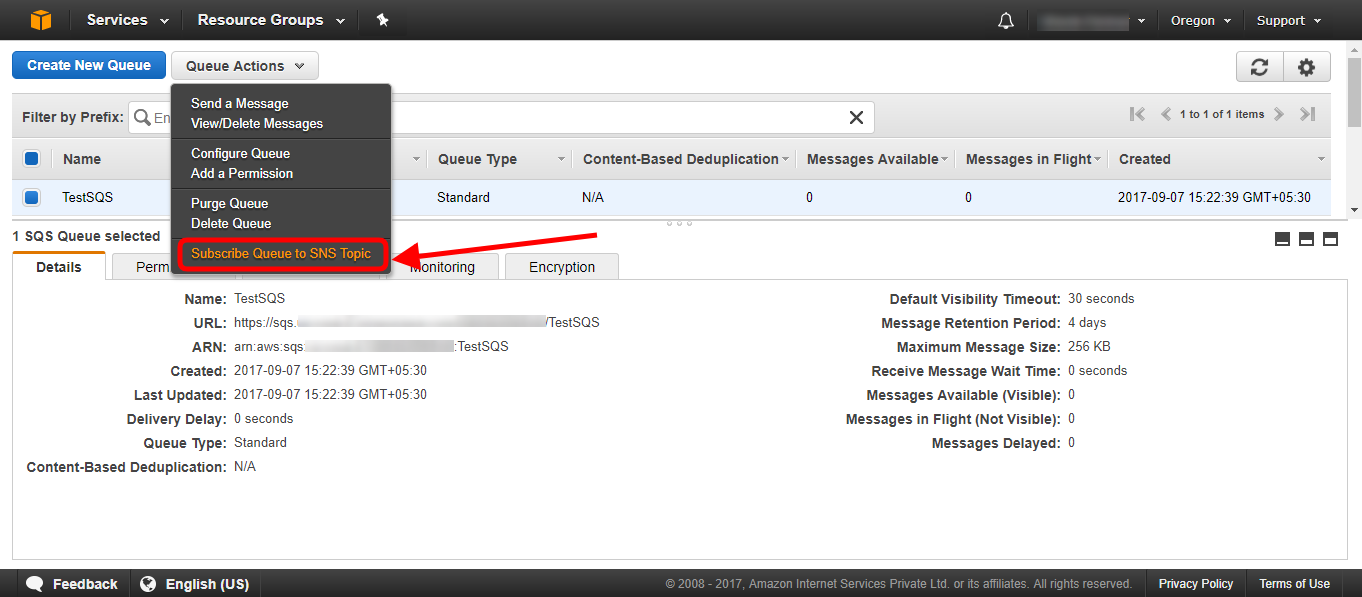Select Add a Permission
The image size is (1362, 597).
coord(242,173)
